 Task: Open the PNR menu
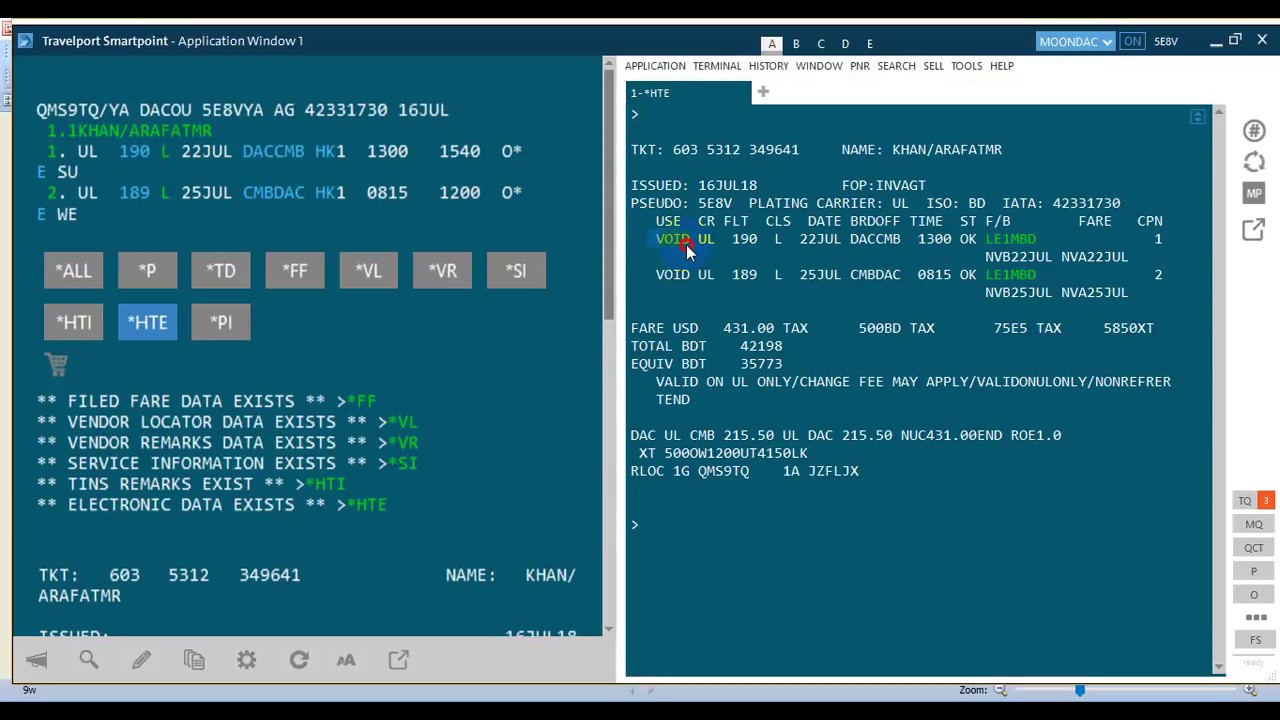[x=860, y=66]
